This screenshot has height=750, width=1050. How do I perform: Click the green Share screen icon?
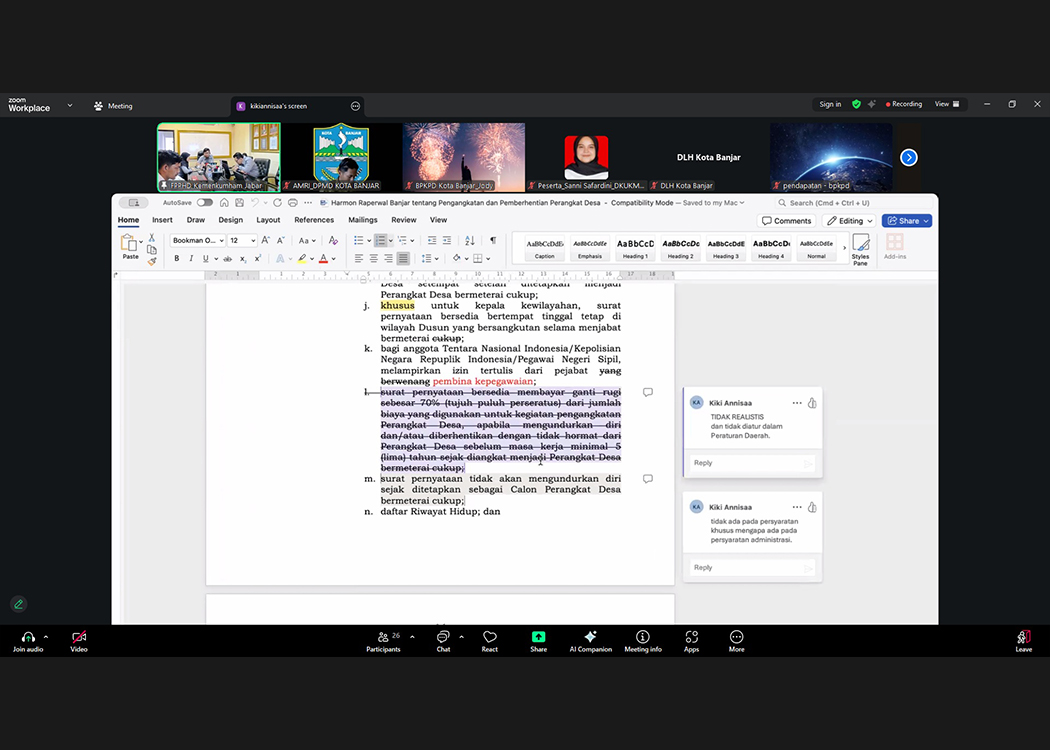(x=538, y=637)
